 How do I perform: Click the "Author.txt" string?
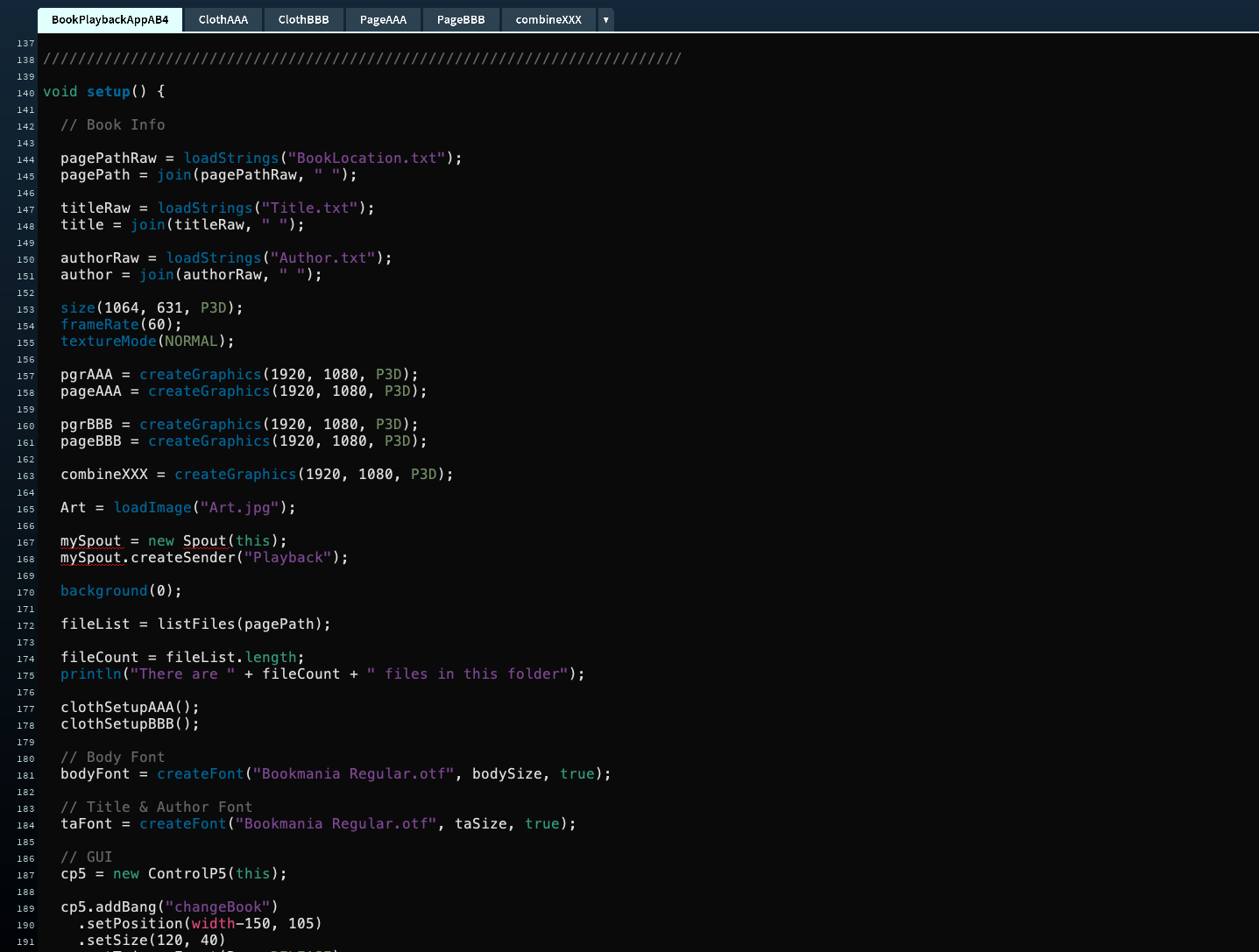tap(323, 258)
